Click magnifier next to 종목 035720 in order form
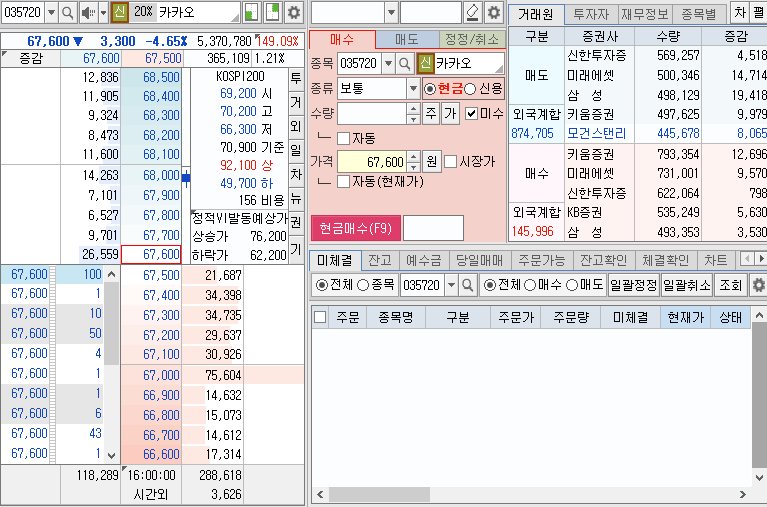The width and height of the screenshot is (767, 507). coord(405,63)
